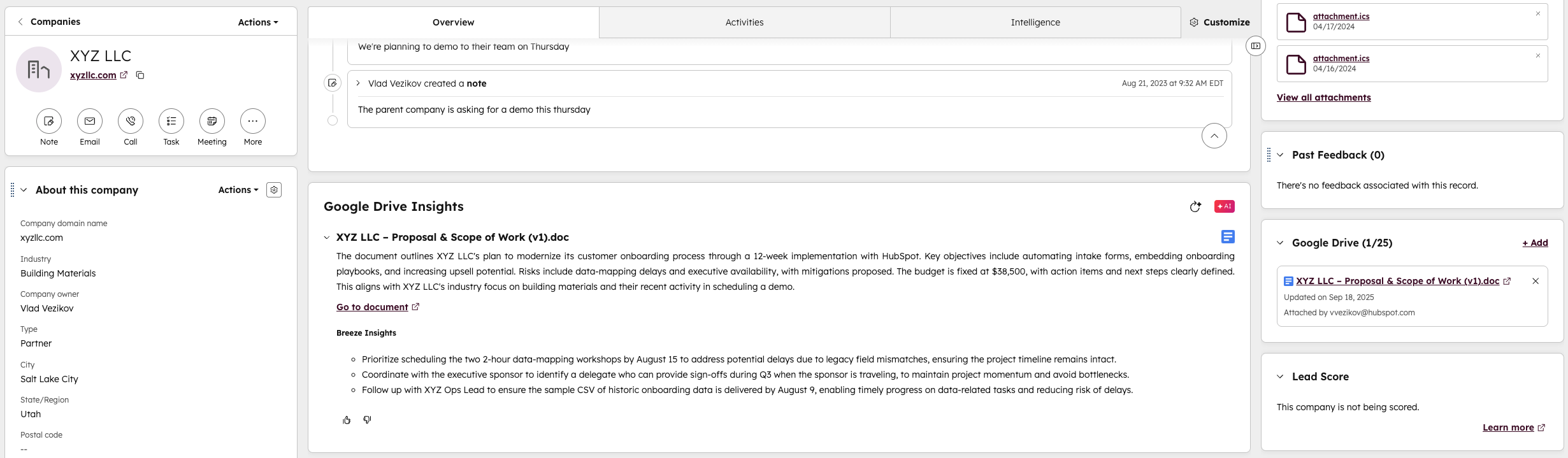
Task: Collapse the Past Feedback section
Action: click(x=1280, y=155)
